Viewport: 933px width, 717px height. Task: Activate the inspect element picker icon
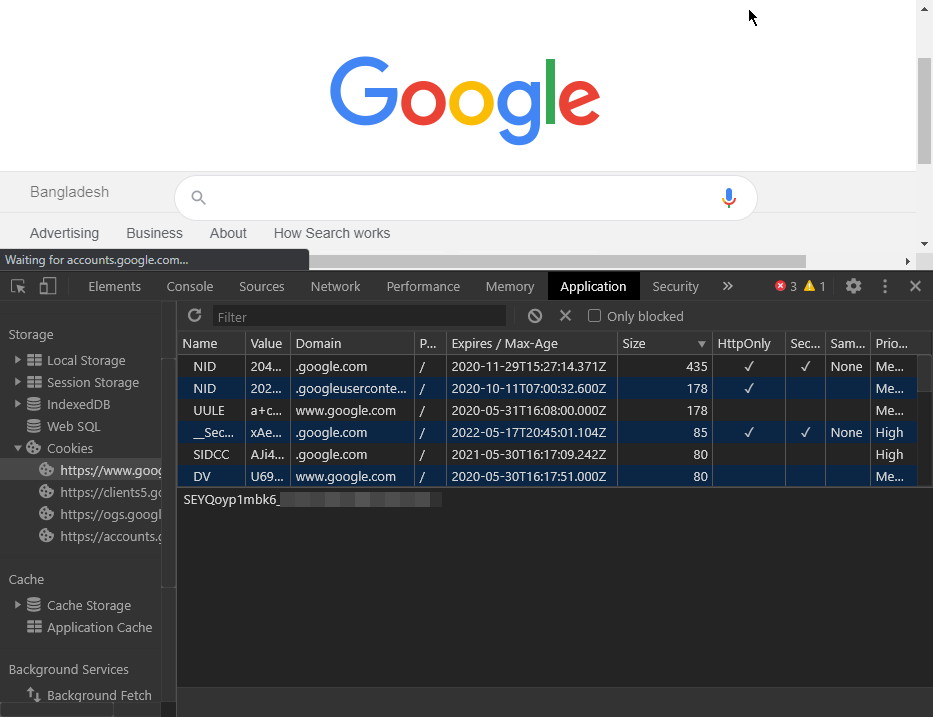pyautogui.click(x=18, y=286)
